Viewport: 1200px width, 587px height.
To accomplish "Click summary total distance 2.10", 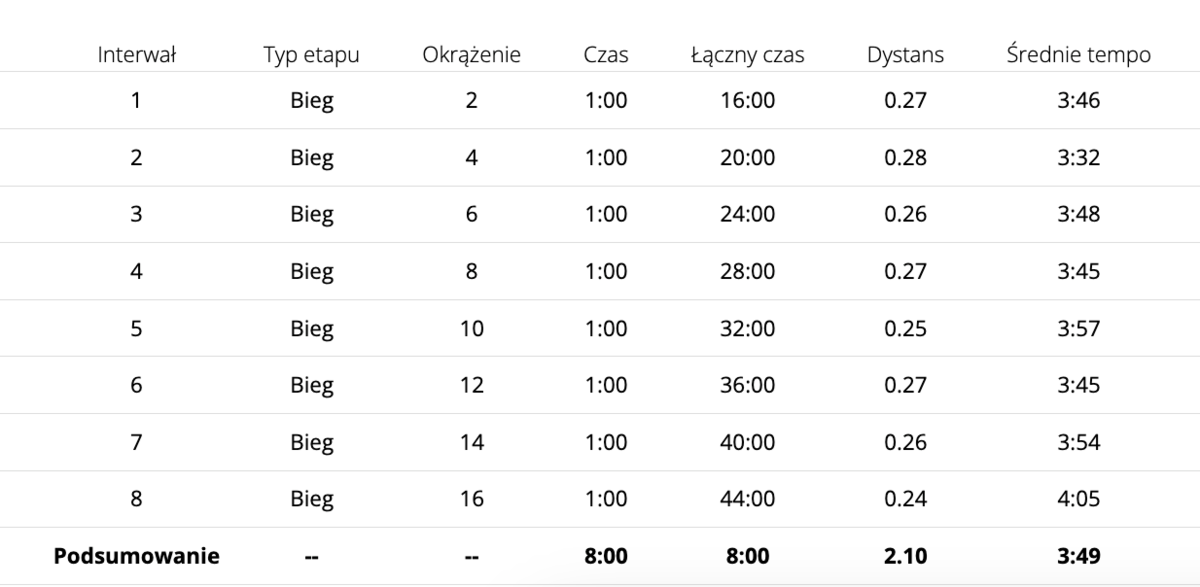I will [905, 556].
